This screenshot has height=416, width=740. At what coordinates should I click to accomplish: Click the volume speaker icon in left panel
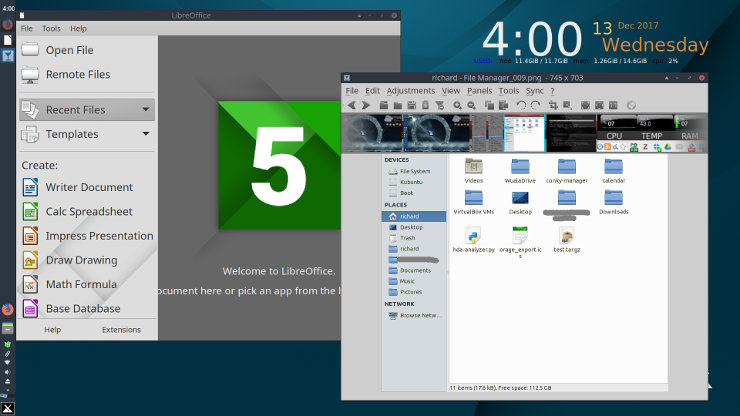point(8,372)
